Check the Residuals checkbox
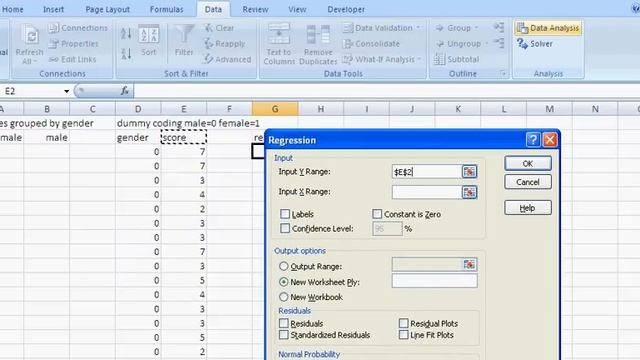 pyautogui.click(x=284, y=323)
